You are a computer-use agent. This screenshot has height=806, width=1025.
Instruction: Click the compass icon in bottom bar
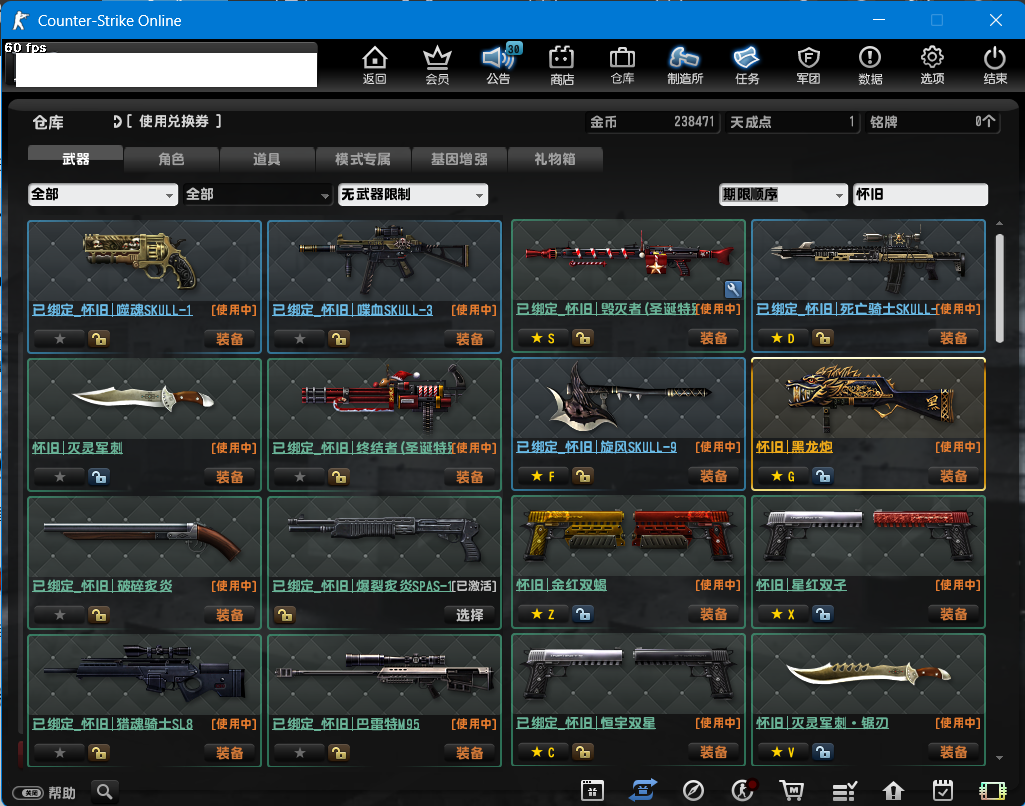tap(693, 790)
